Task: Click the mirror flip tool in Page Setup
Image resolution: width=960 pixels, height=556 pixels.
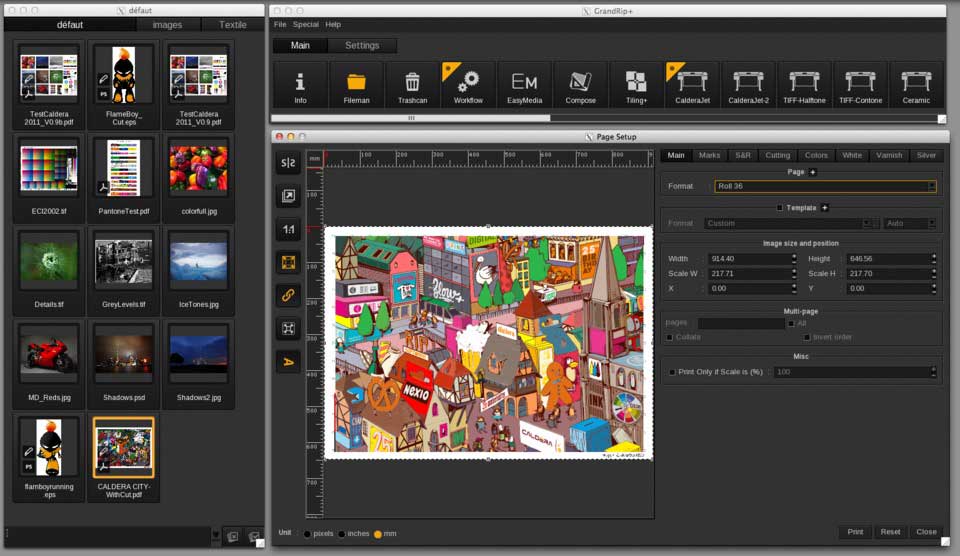Action: click(x=288, y=162)
